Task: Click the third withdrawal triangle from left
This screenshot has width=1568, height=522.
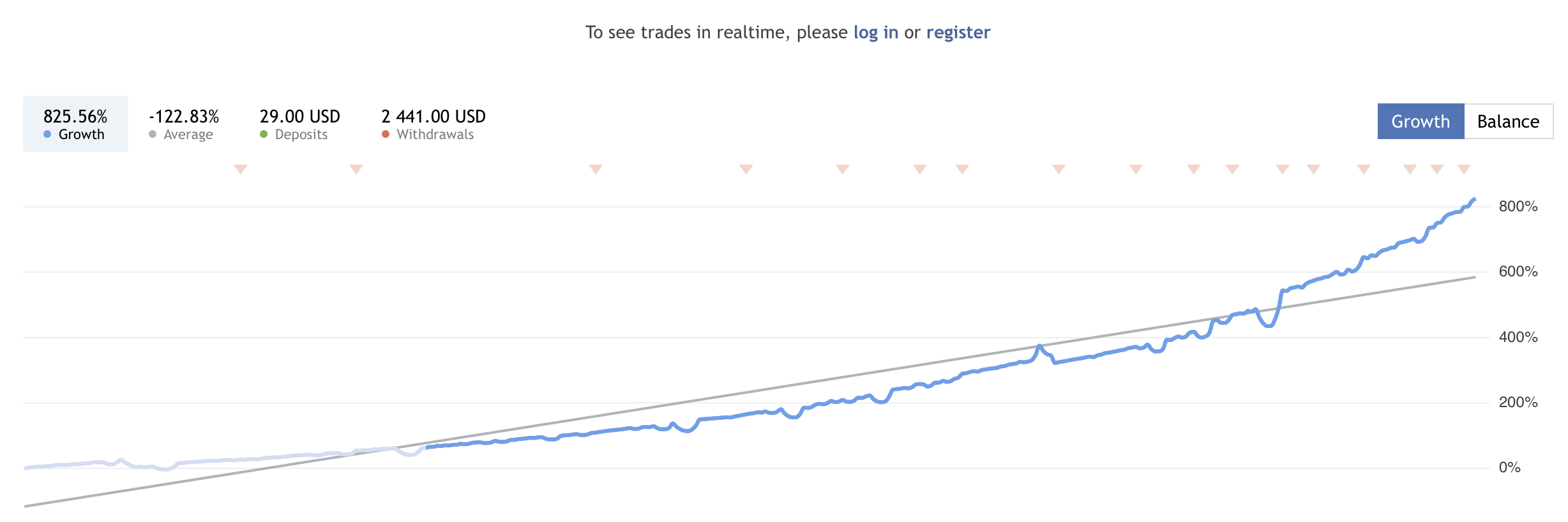Action: [595, 169]
